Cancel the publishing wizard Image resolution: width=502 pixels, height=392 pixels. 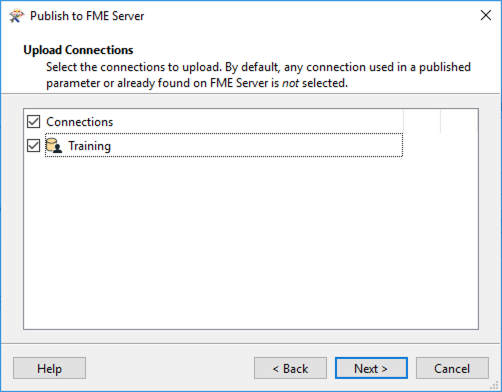point(452,368)
